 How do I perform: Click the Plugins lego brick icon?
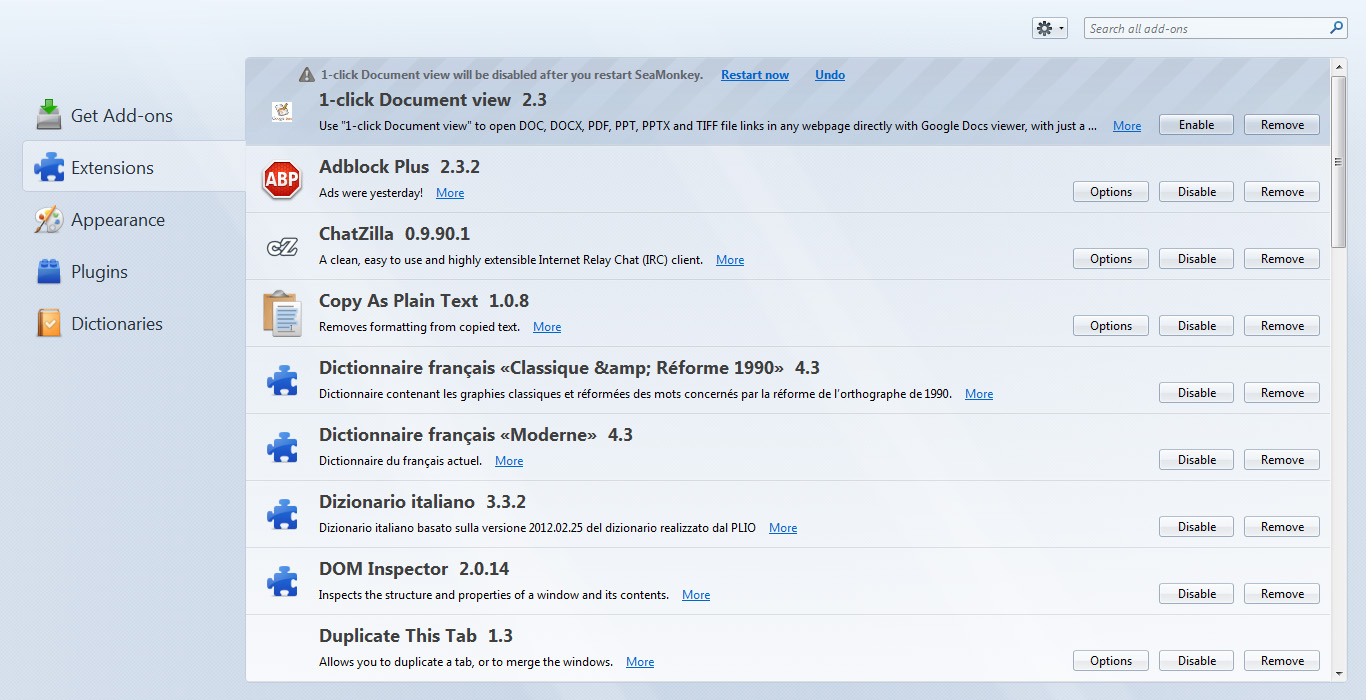pos(49,271)
